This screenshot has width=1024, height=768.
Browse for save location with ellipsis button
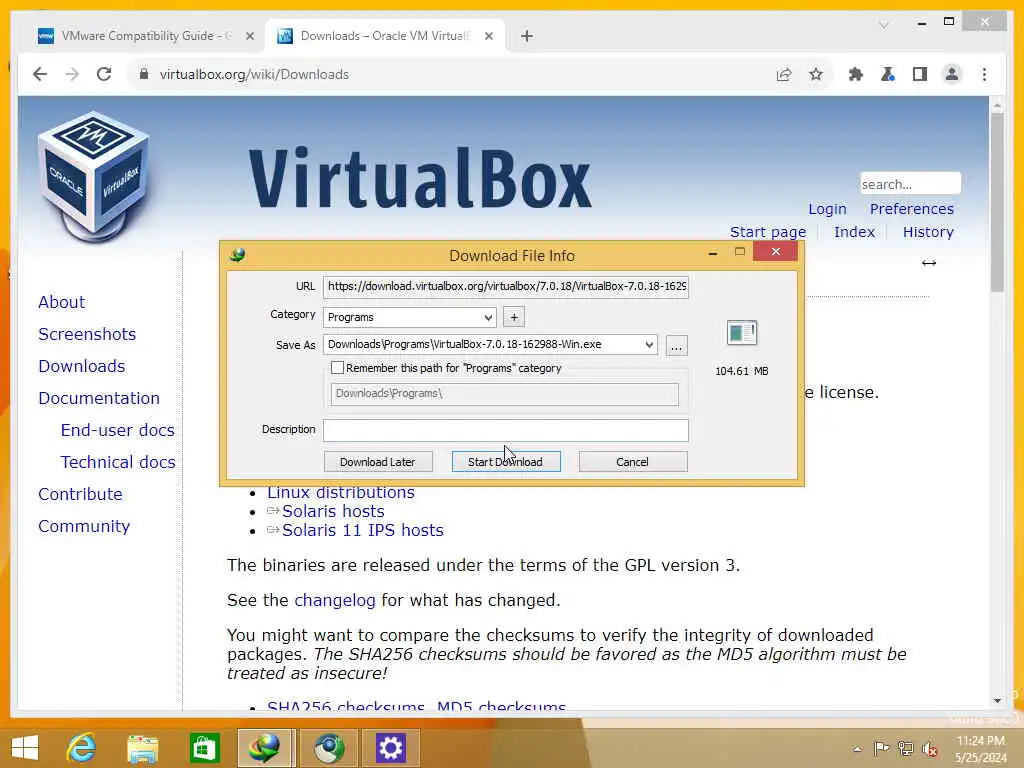tap(676, 345)
